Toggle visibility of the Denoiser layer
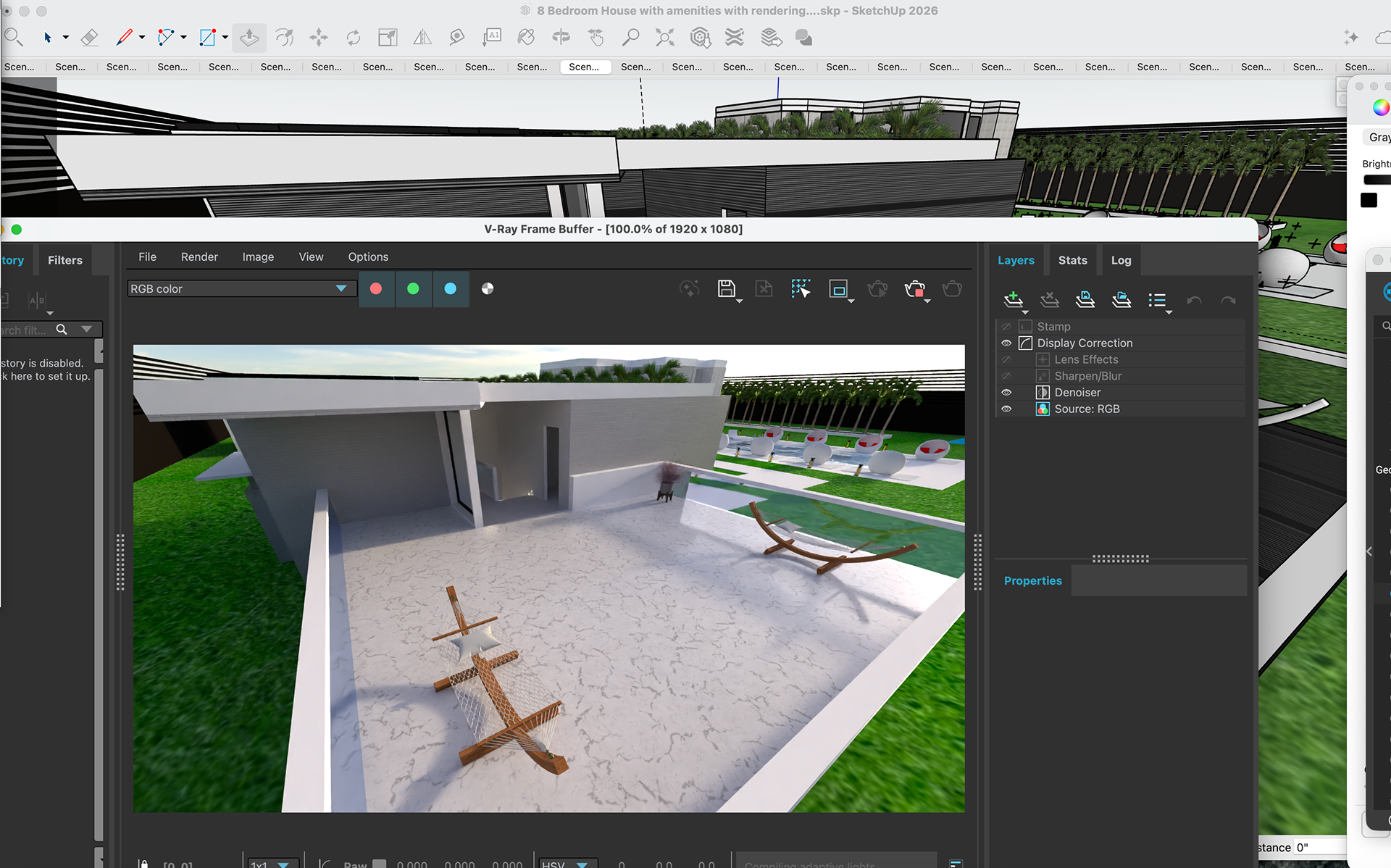The width and height of the screenshot is (1391, 868). (x=1006, y=393)
